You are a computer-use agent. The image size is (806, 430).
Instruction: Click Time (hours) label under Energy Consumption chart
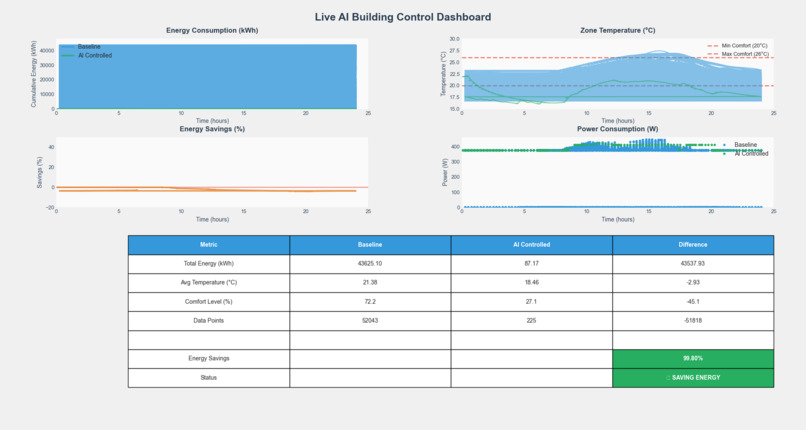pos(212,121)
